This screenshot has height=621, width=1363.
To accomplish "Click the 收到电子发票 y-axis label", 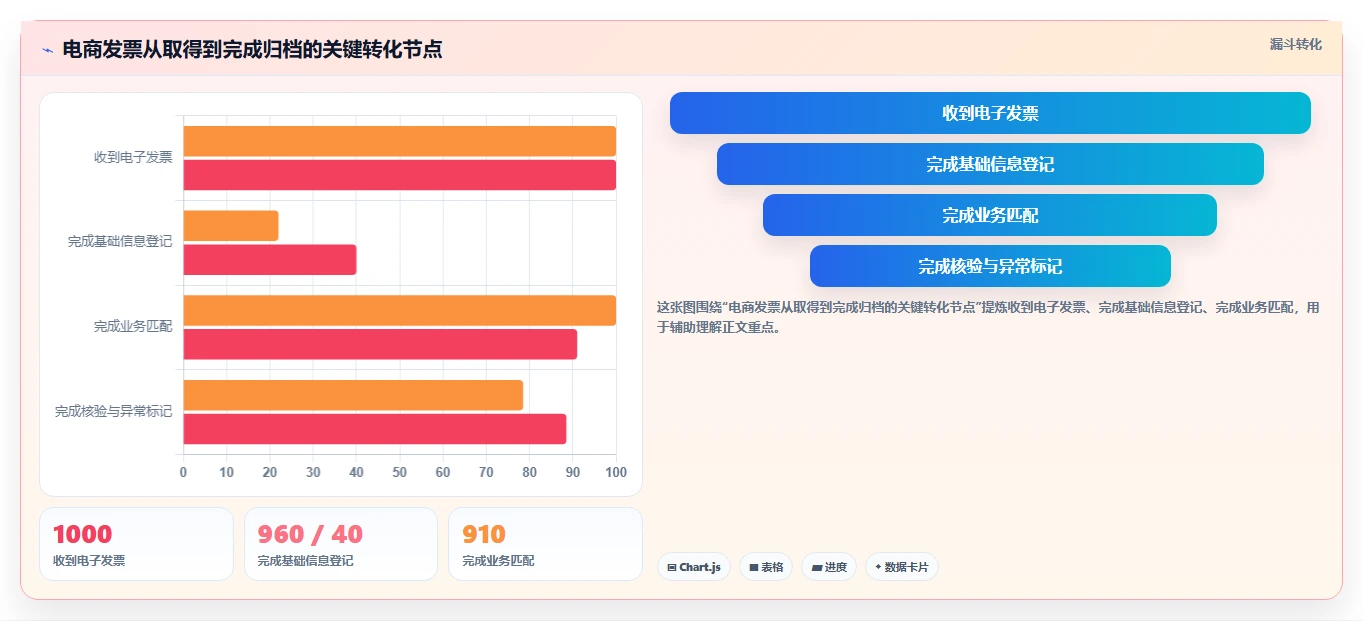I will pyautogui.click(x=133, y=157).
